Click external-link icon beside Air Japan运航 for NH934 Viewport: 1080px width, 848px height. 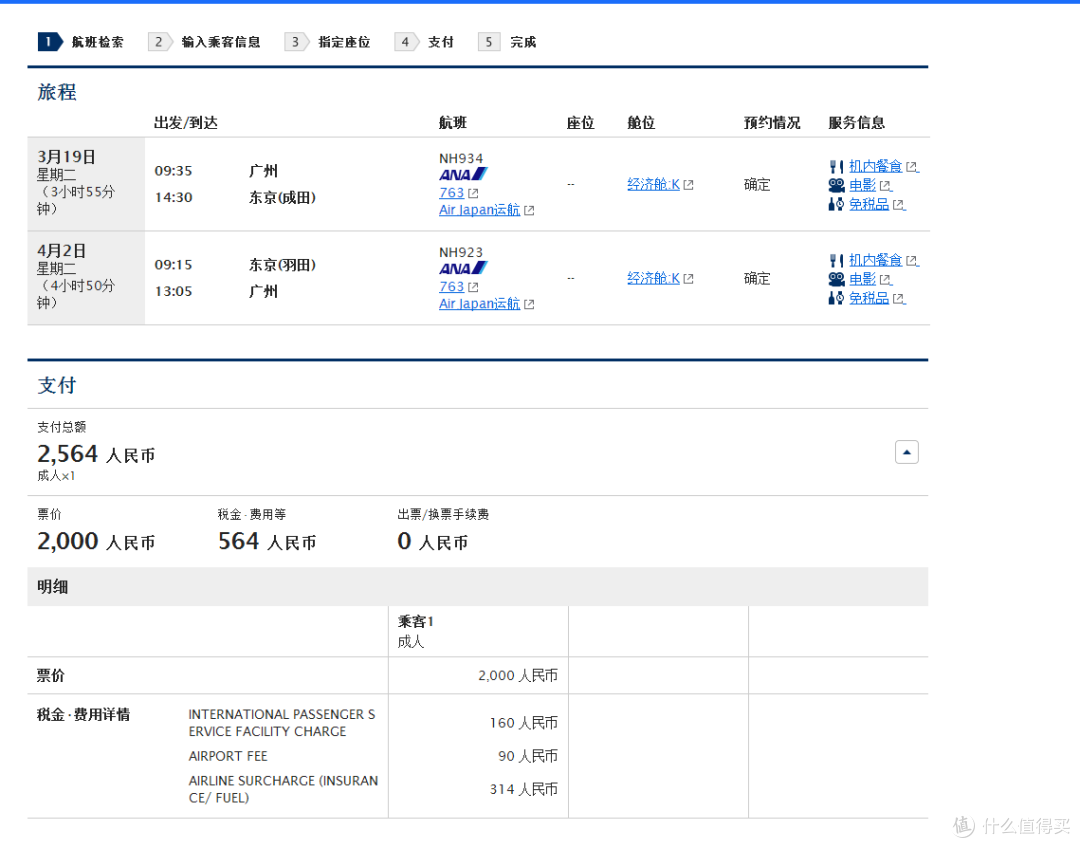tap(529, 210)
